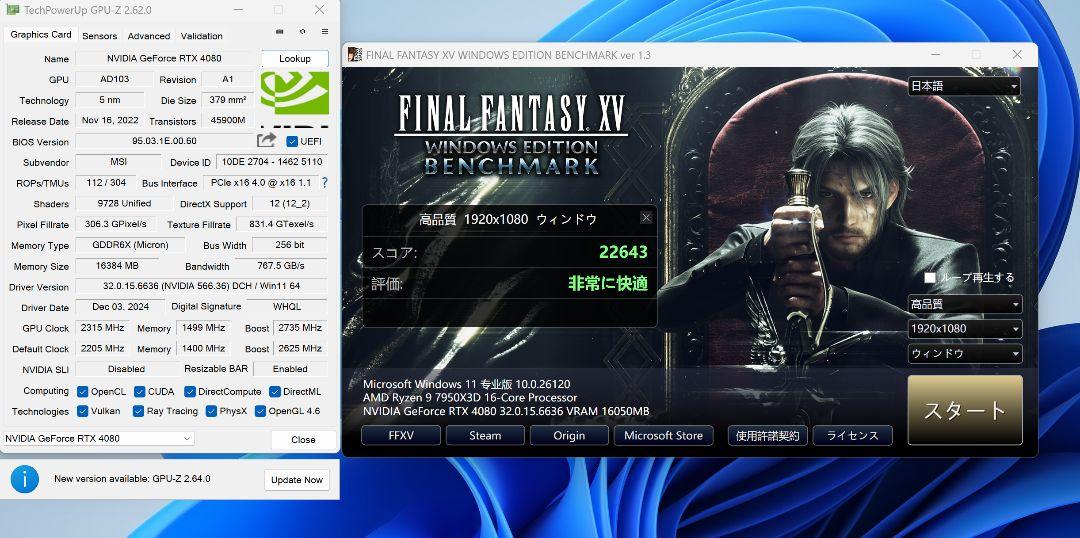This screenshot has width=1080, height=538.
Task: Minimize the GPU-Z window
Action: point(238,10)
